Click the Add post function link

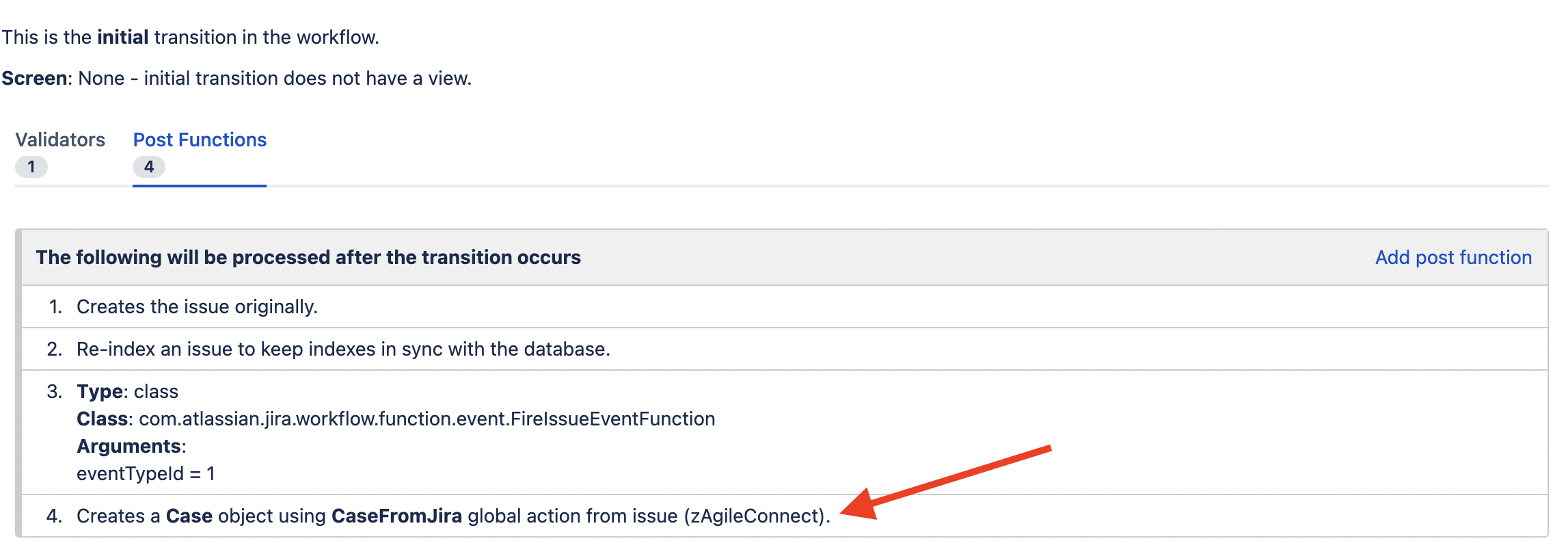point(1453,258)
